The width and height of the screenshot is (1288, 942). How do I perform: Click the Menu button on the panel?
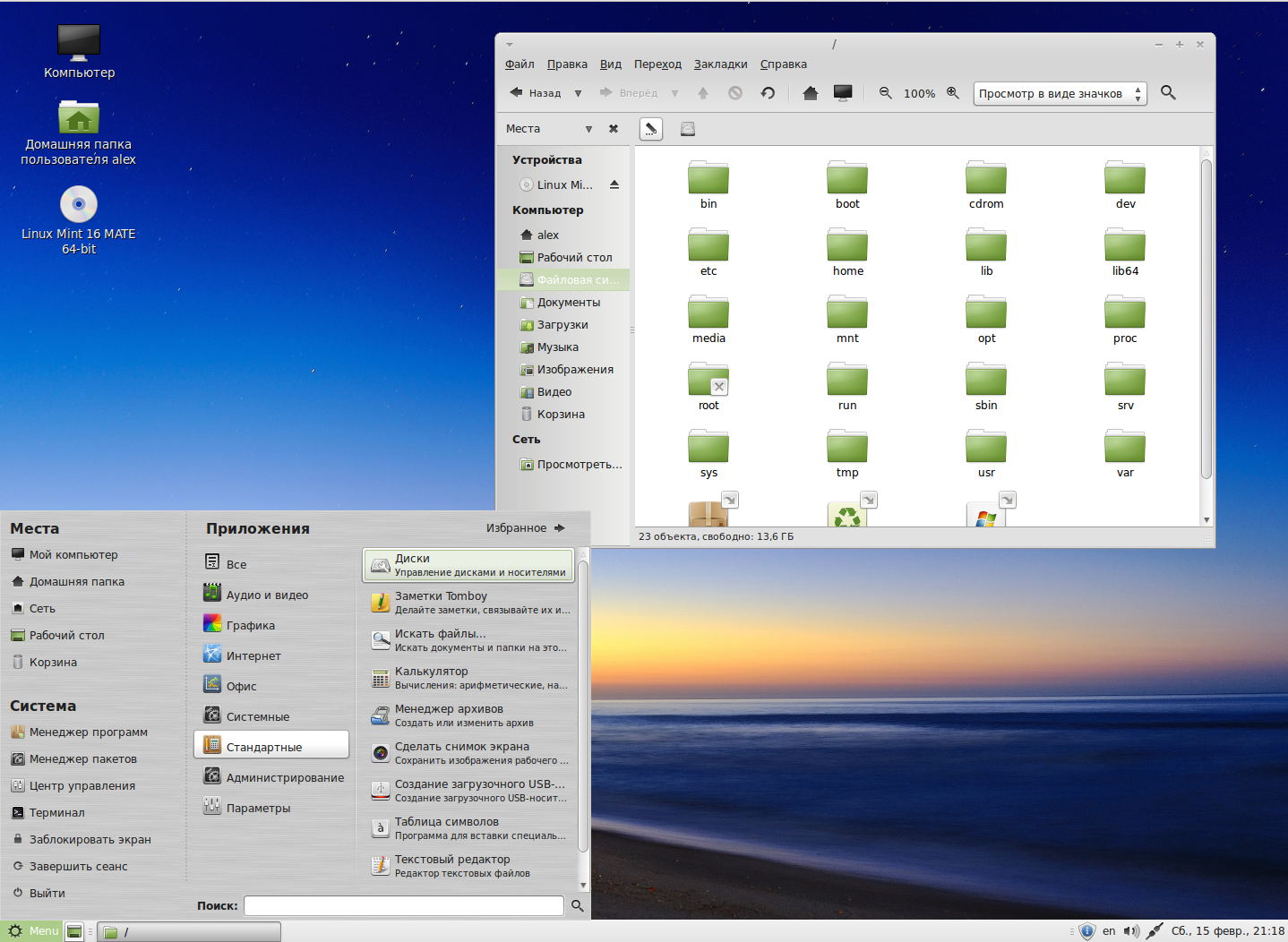pos(32,931)
